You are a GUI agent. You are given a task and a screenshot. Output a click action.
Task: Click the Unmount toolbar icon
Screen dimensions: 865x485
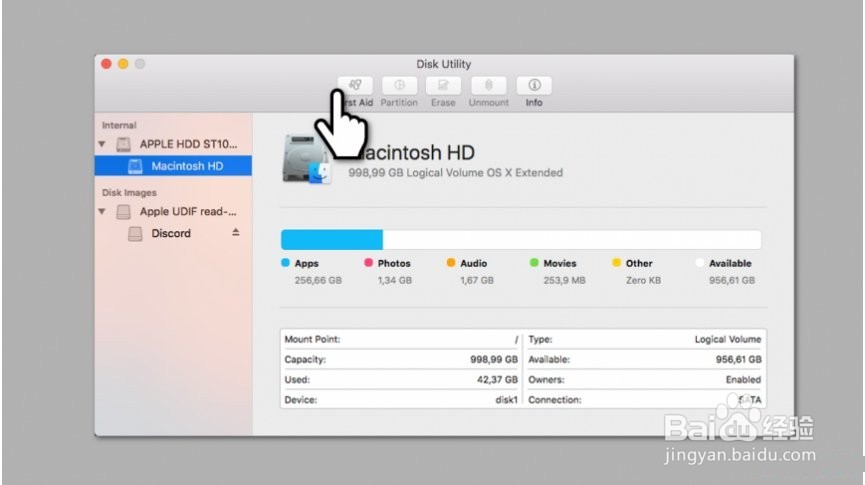click(x=488, y=85)
